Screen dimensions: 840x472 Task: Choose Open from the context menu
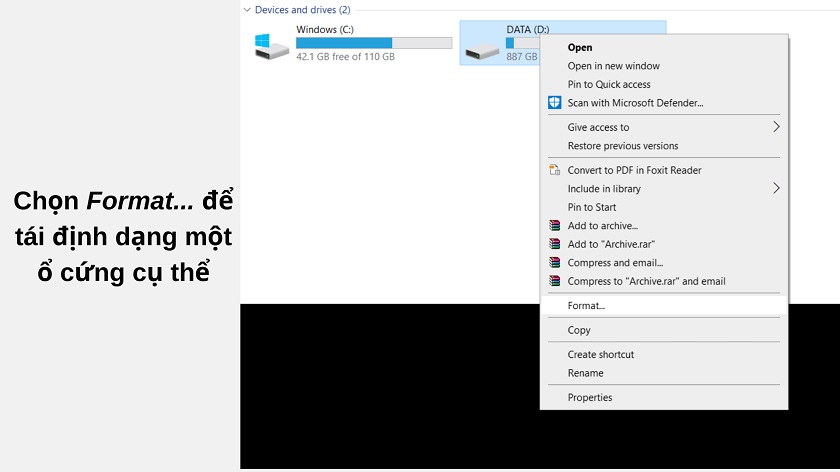[664, 47]
